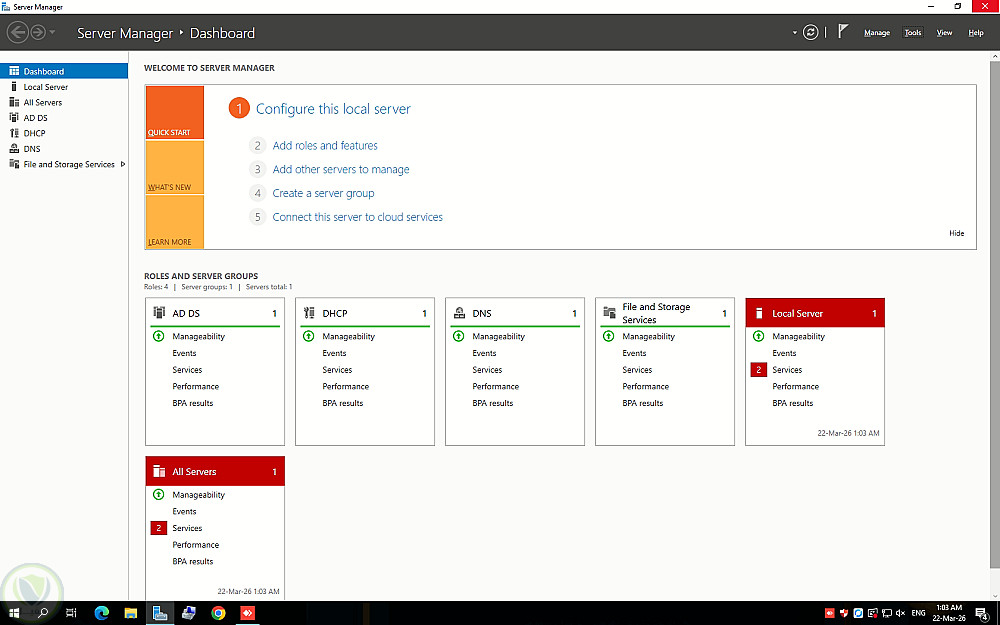Click Add other servers to manage
The image size is (1000, 625).
[341, 169]
